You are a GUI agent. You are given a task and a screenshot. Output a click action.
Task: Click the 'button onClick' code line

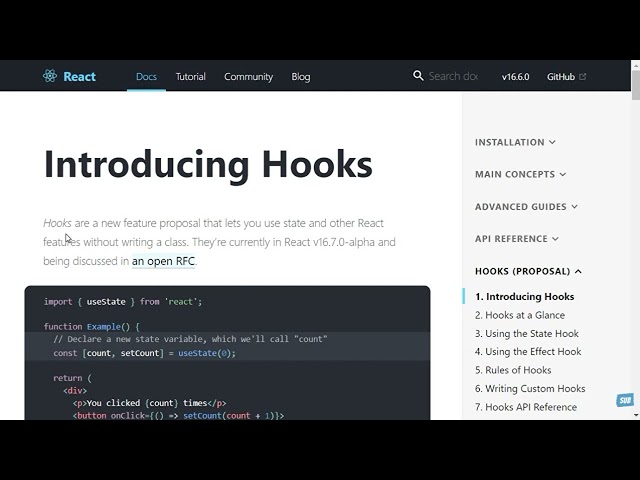178,416
